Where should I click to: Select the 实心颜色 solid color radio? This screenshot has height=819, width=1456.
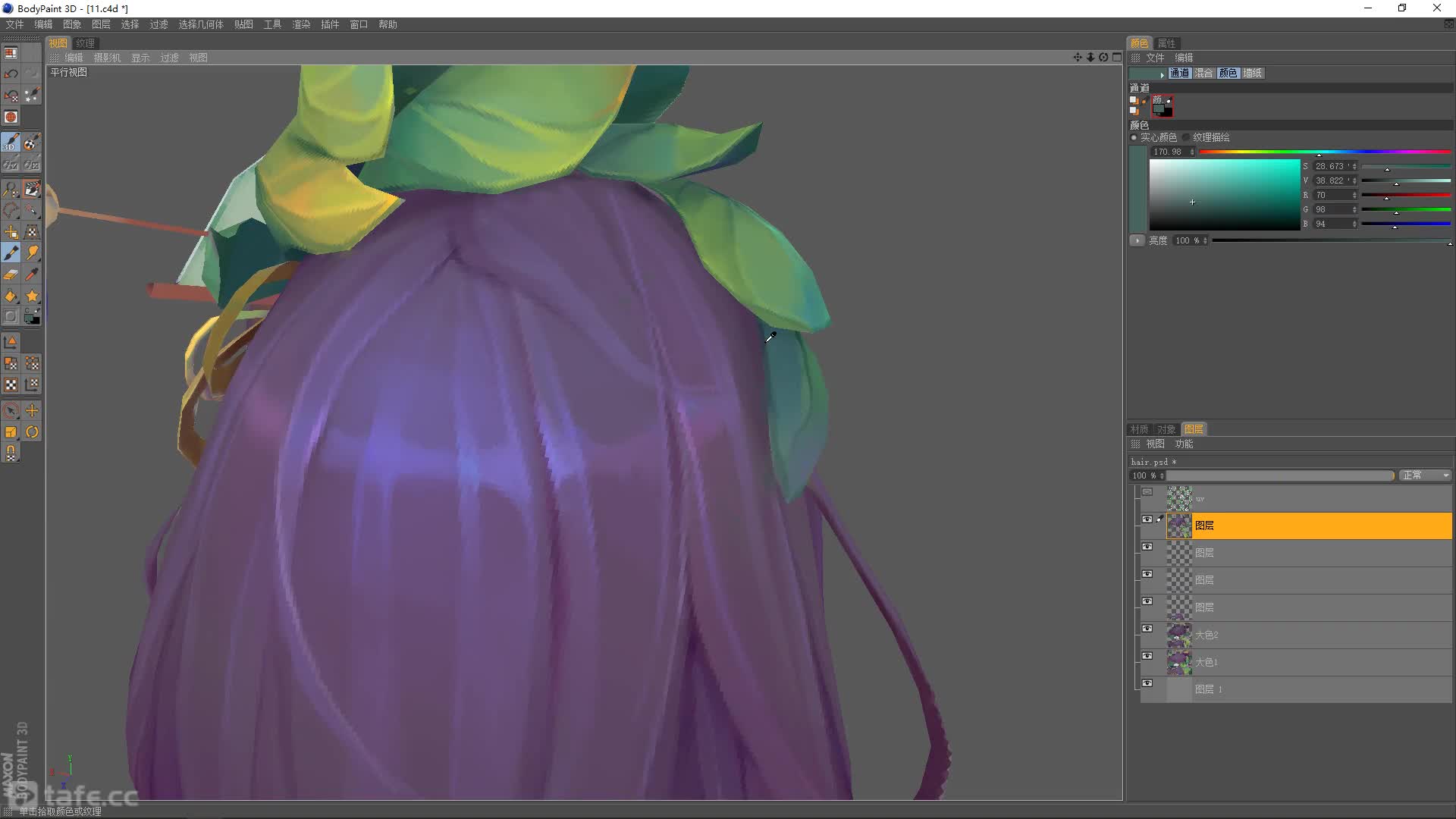[x=1134, y=137]
